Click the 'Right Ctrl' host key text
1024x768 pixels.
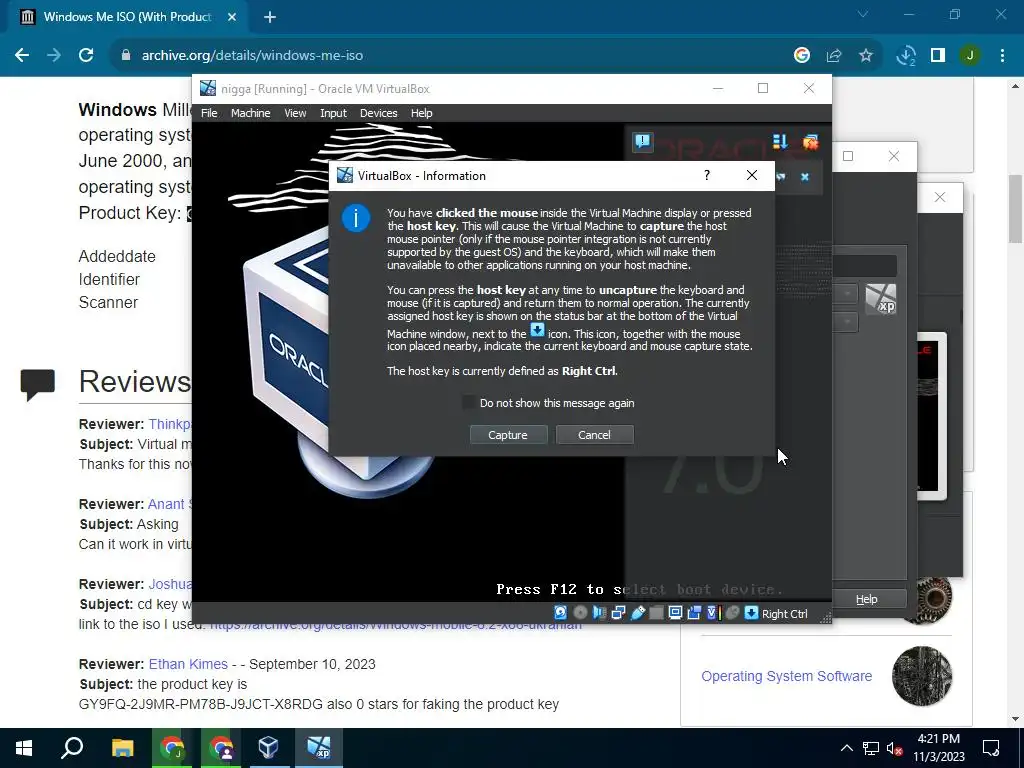click(x=784, y=614)
